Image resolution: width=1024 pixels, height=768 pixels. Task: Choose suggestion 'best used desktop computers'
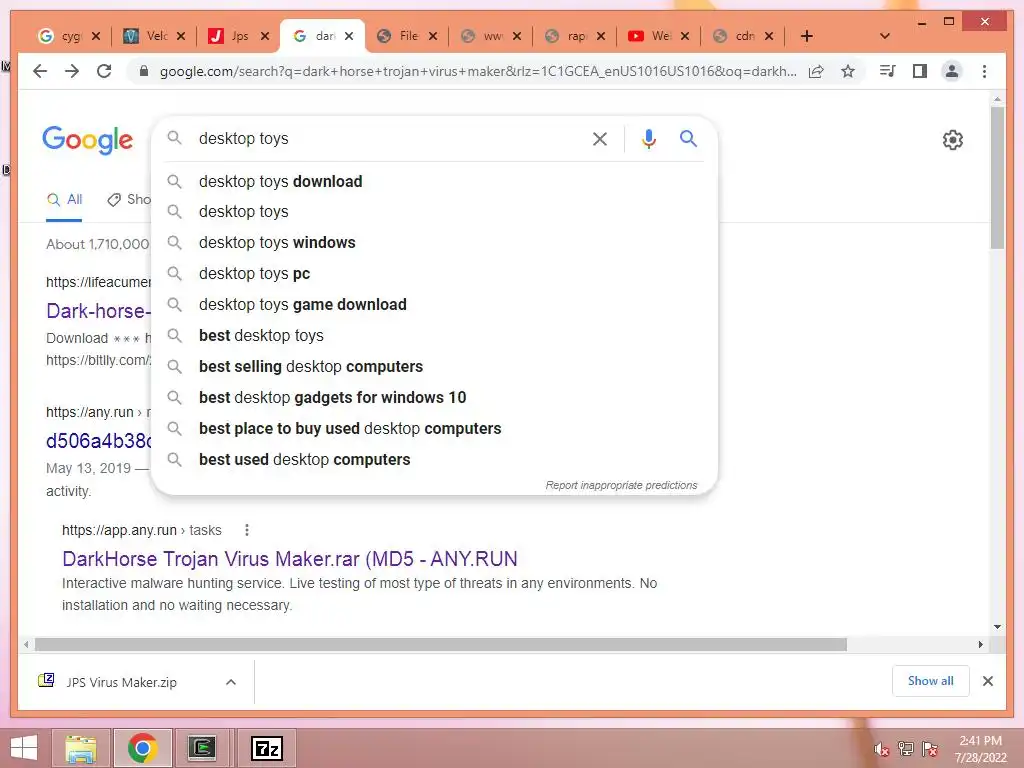point(434,459)
